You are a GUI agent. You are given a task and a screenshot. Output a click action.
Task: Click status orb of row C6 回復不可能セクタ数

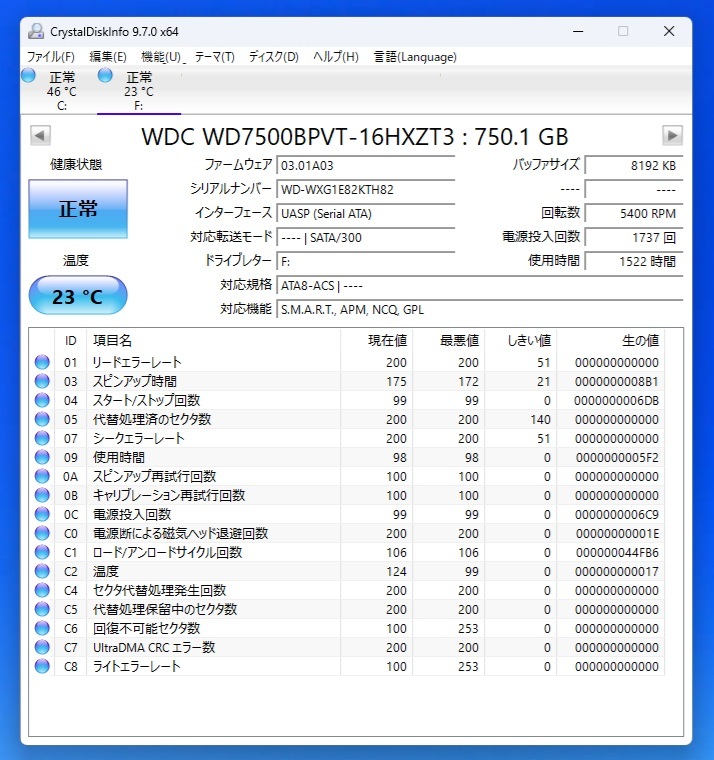pos(42,628)
